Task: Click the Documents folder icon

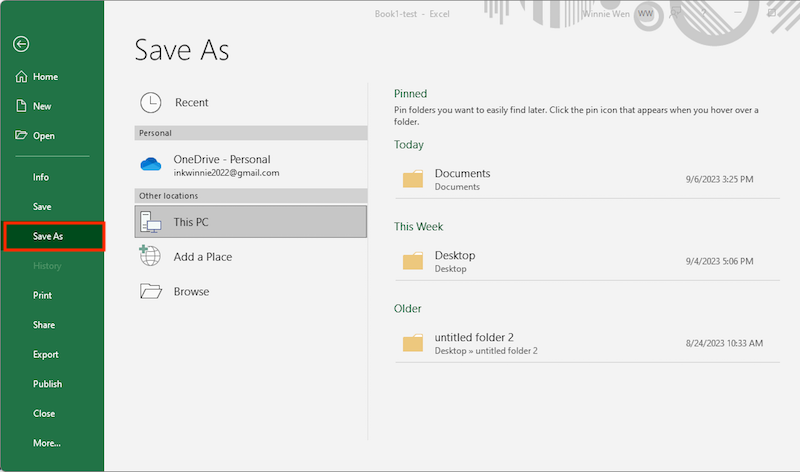Action: pos(413,179)
